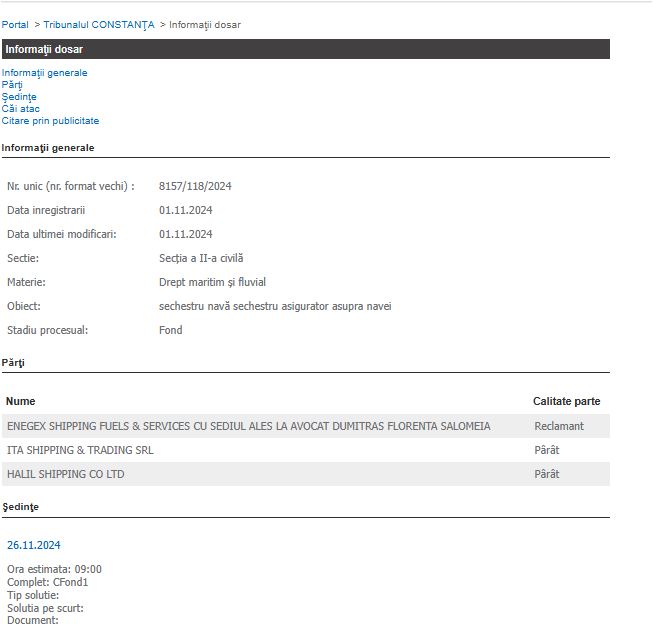Viewport: 653px width, 631px height.
Task: Click the Citare prin publicitate link
Action: [x=50, y=121]
